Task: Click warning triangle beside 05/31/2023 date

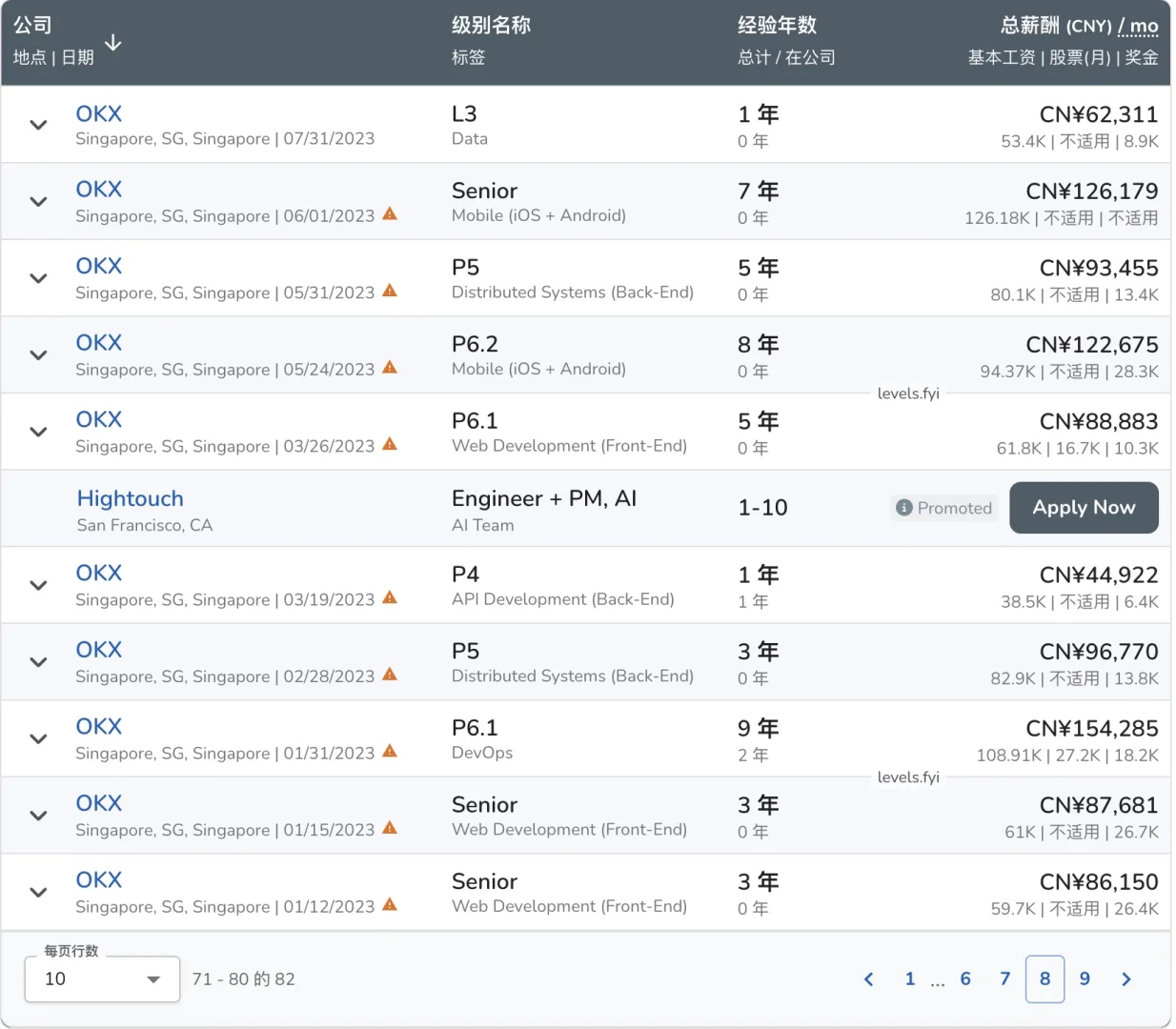Action: [390, 291]
